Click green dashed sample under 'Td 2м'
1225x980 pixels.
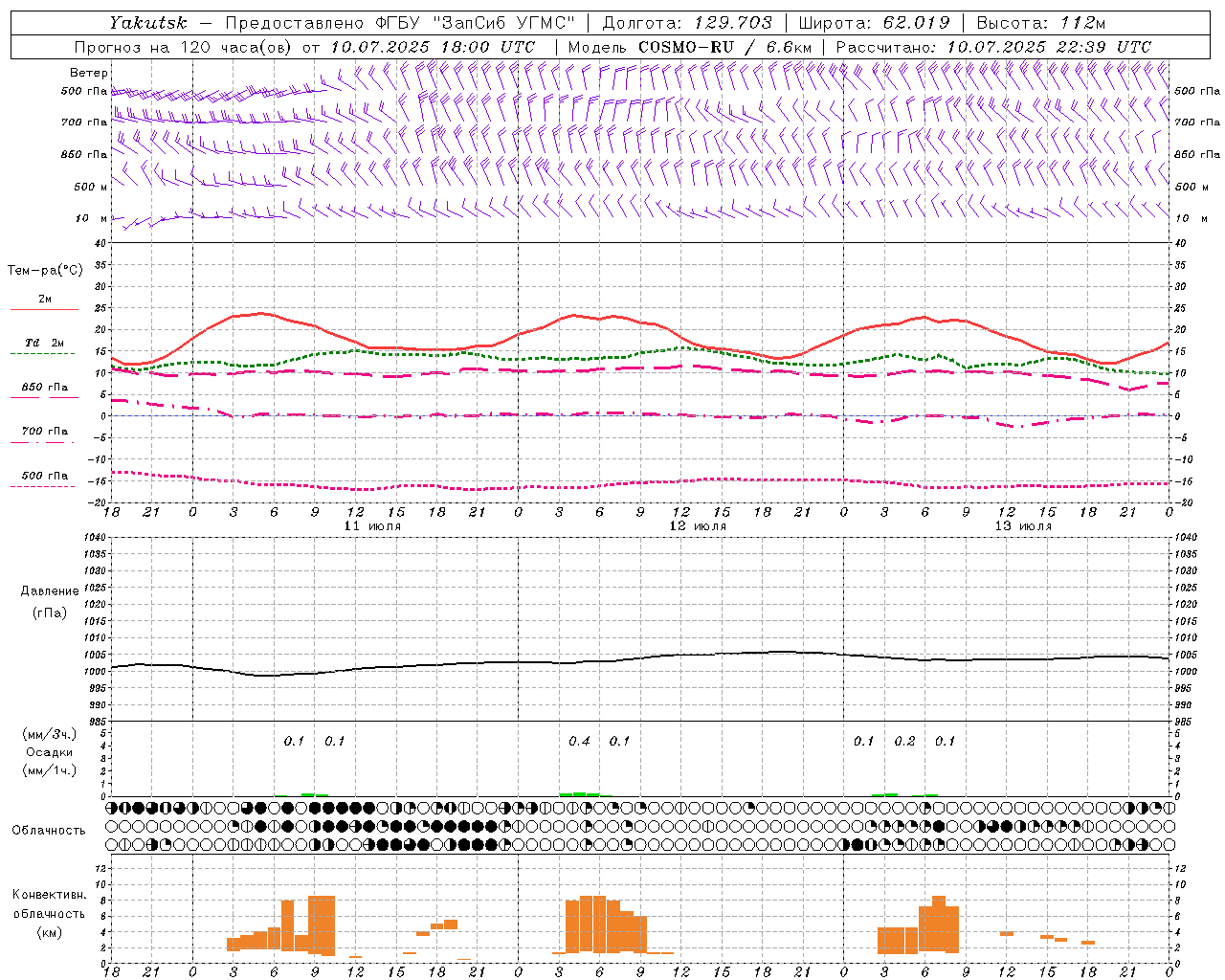pyautogui.click(x=42, y=354)
